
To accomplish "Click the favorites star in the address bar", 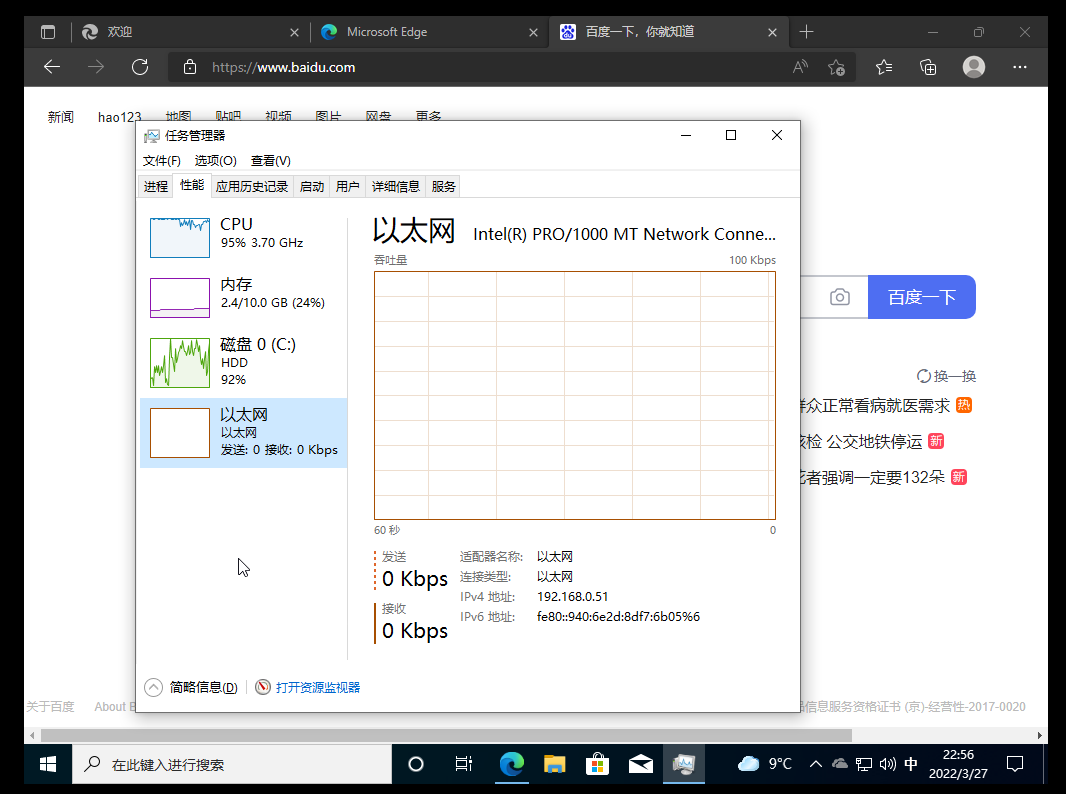I will point(836,67).
